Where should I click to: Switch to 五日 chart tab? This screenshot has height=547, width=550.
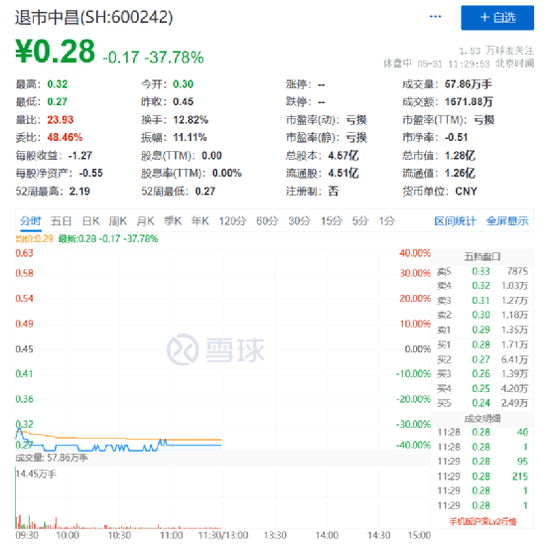pyautogui.click(x=61, y=221)
